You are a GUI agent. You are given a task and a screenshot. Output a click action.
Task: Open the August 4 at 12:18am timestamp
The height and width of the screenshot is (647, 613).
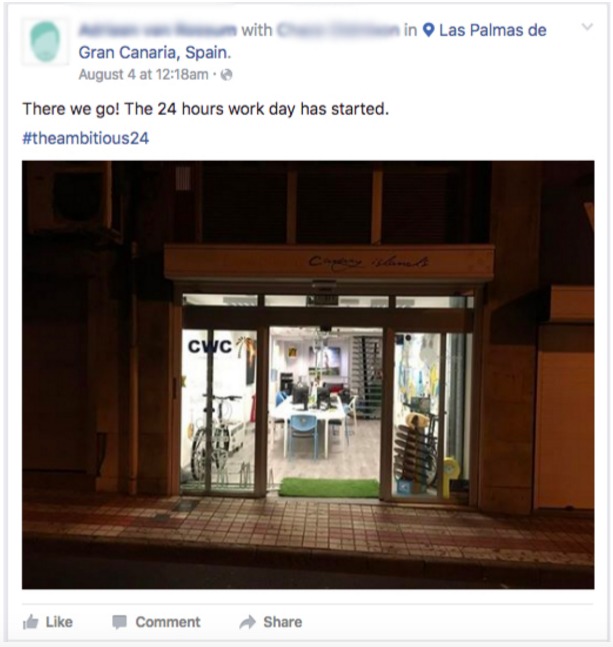143,75
